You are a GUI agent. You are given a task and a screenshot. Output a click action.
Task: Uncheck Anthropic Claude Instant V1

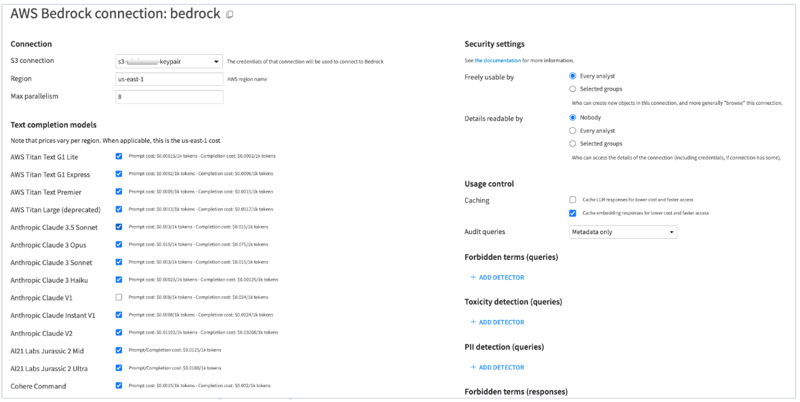[119, 315]
